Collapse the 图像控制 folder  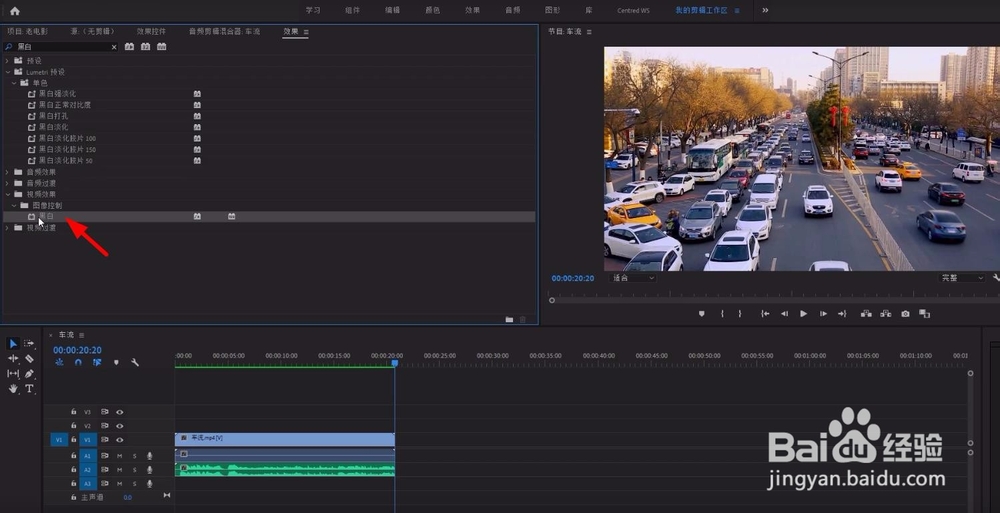(x=14, y=205)
